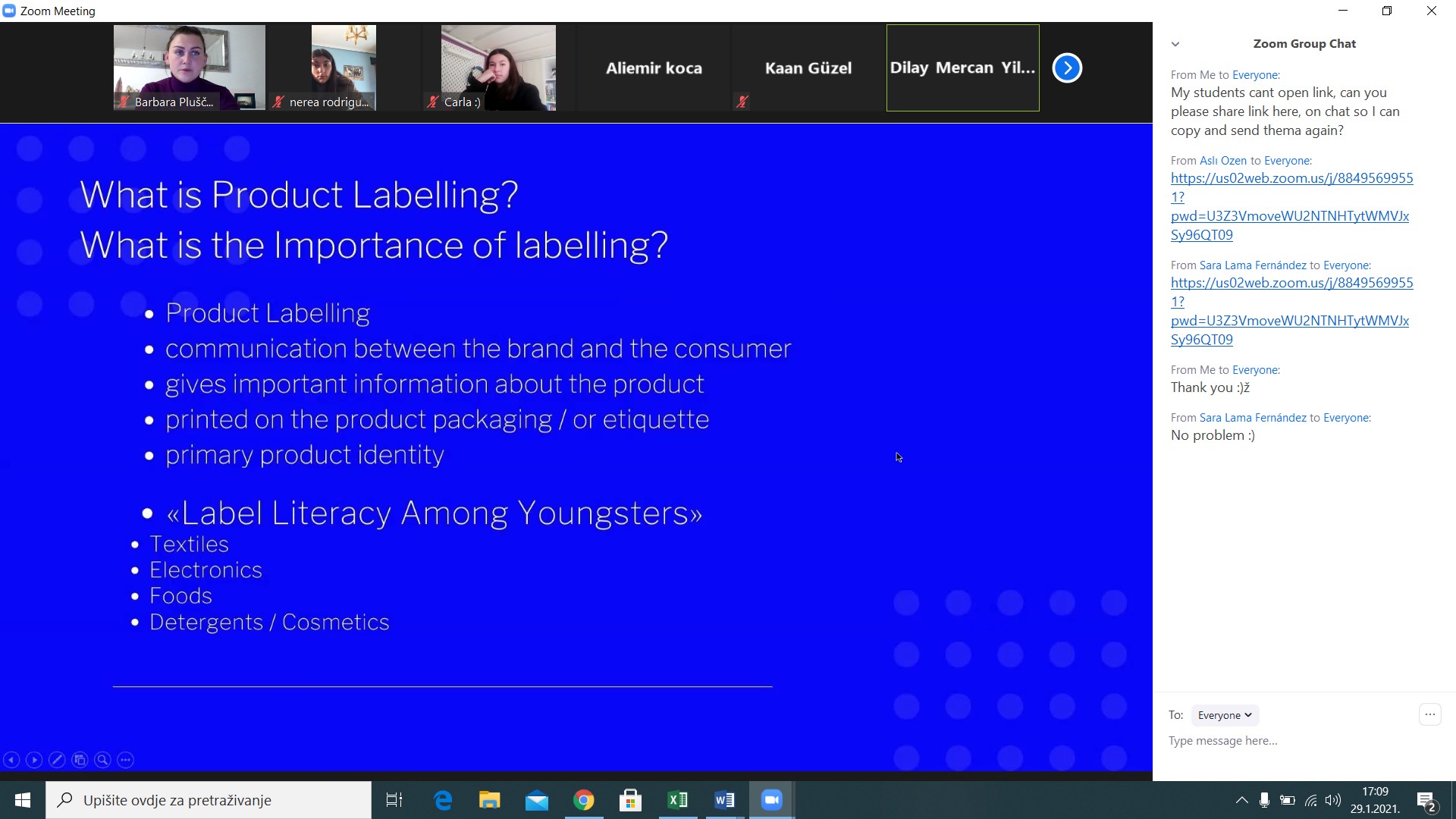Image resolution: width=1456 pixels, height=819 pixels.
Task: Switch to Google Chrome on the taskbar
Action: (x=584, y=800)
